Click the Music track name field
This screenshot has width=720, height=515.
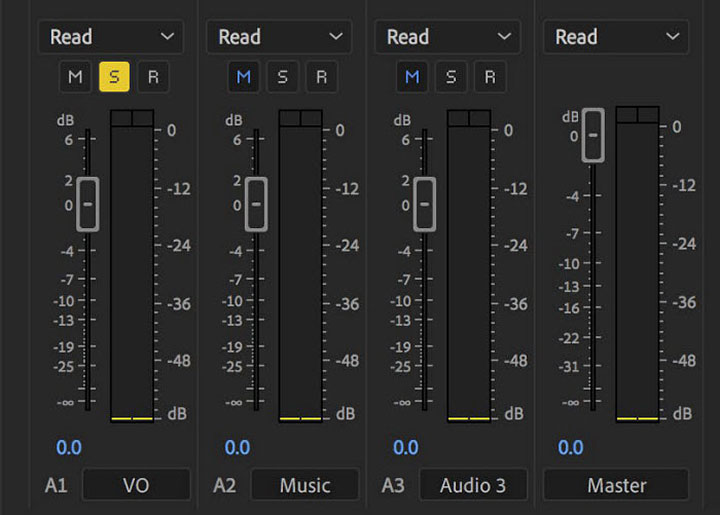304,485
